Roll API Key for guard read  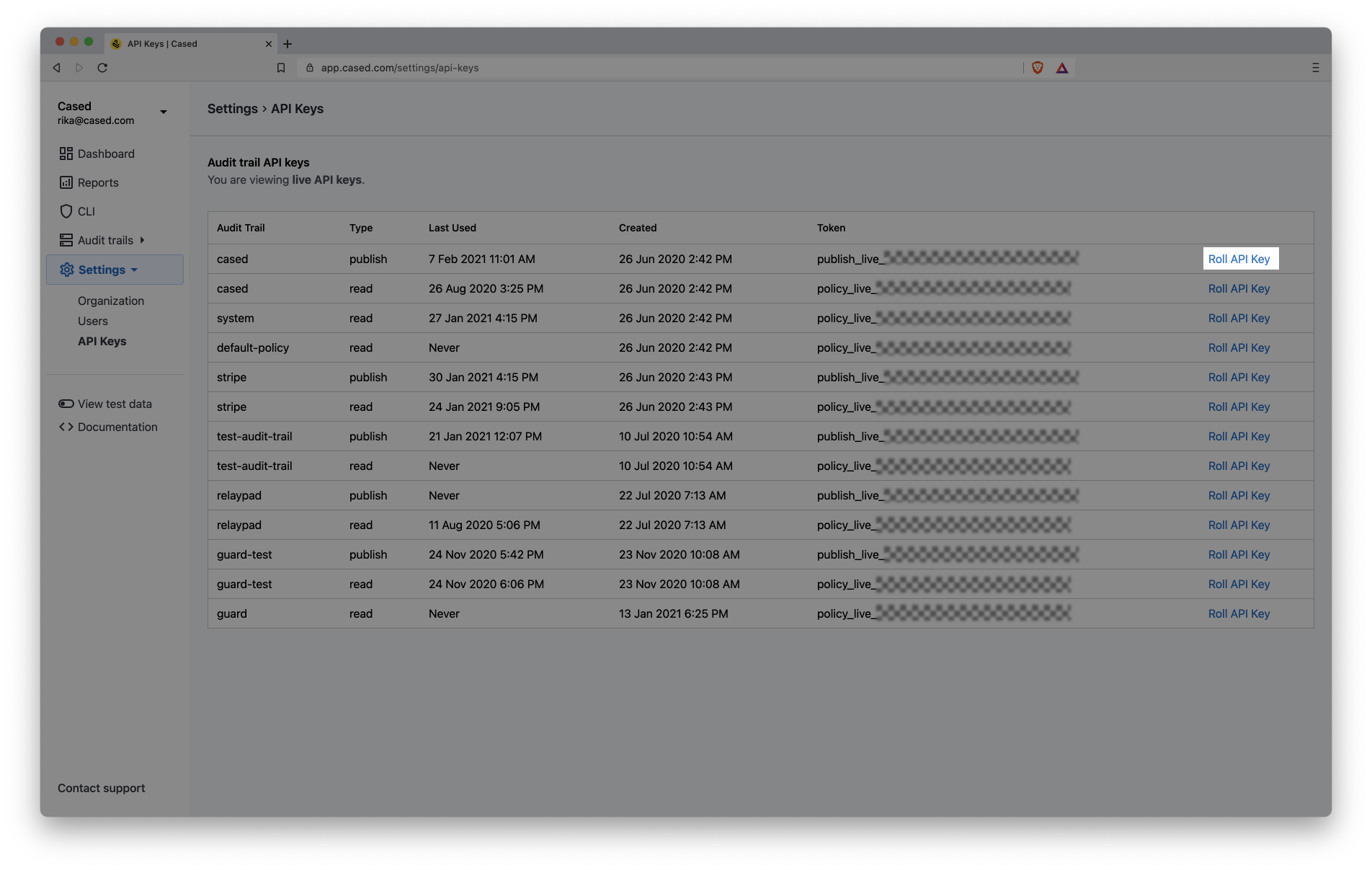(1239, 613)
